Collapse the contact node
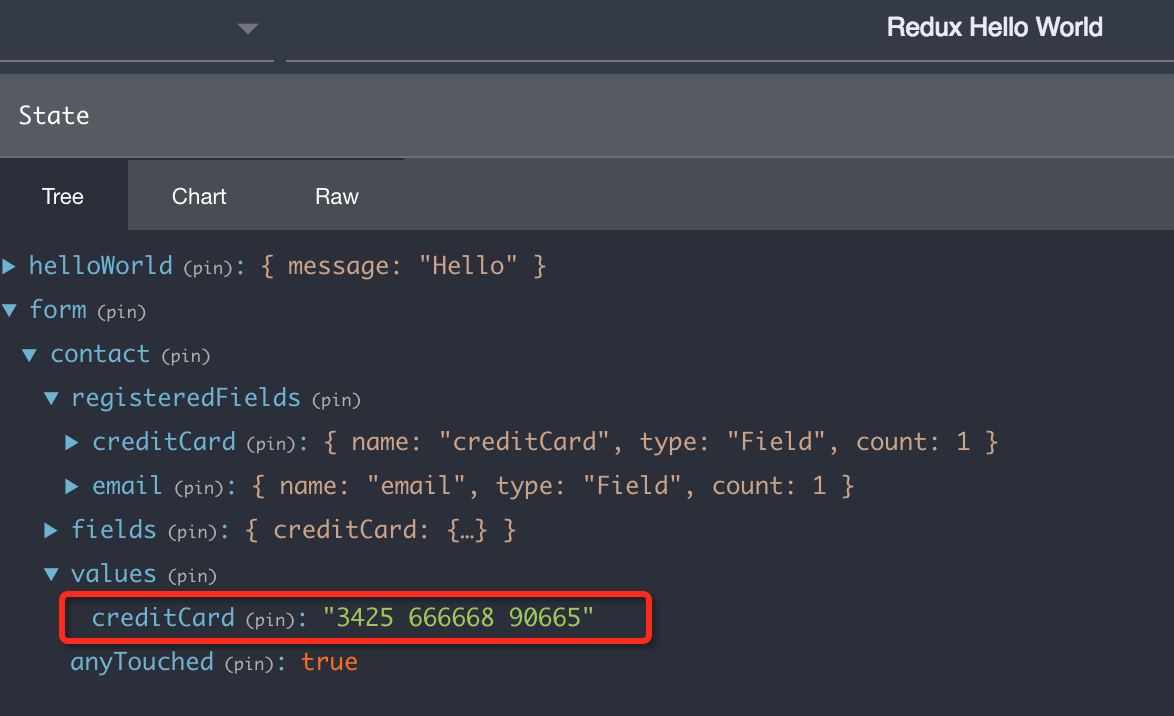 pyautogui.click(x=29, y=354)
